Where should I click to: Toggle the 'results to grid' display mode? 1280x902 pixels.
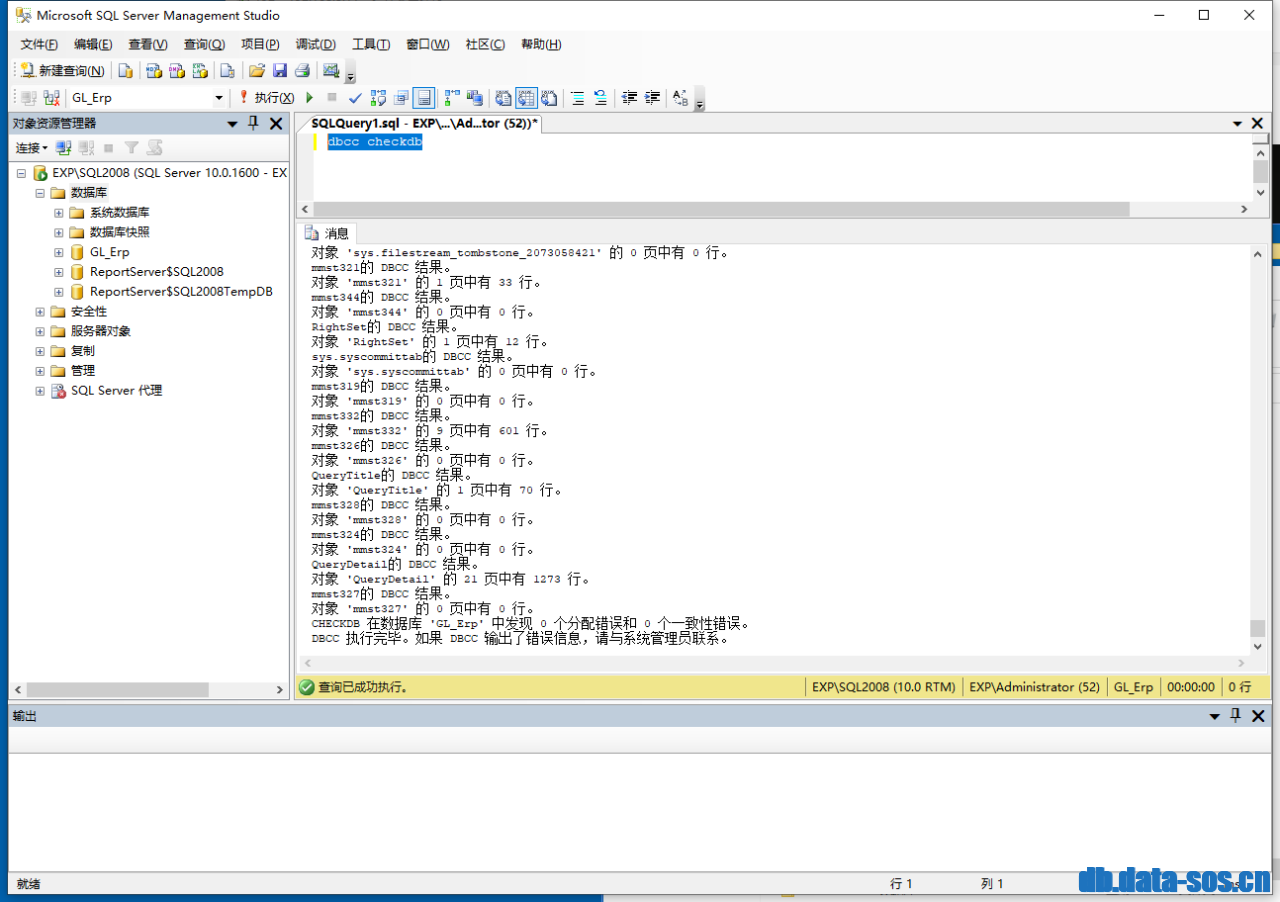[x=527, y=97]
